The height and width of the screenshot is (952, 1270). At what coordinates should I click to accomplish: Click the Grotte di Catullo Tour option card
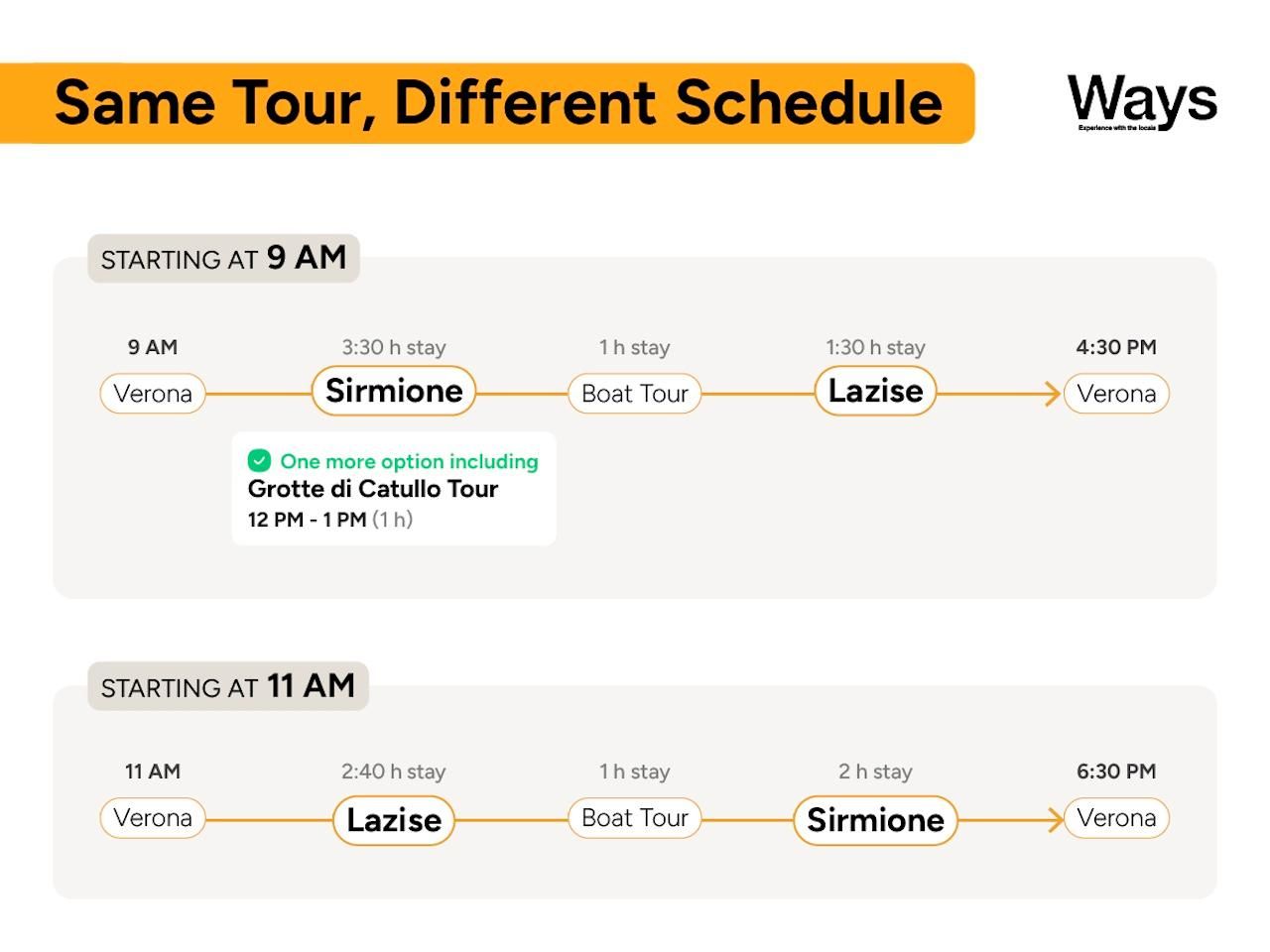tap(394, 489)
